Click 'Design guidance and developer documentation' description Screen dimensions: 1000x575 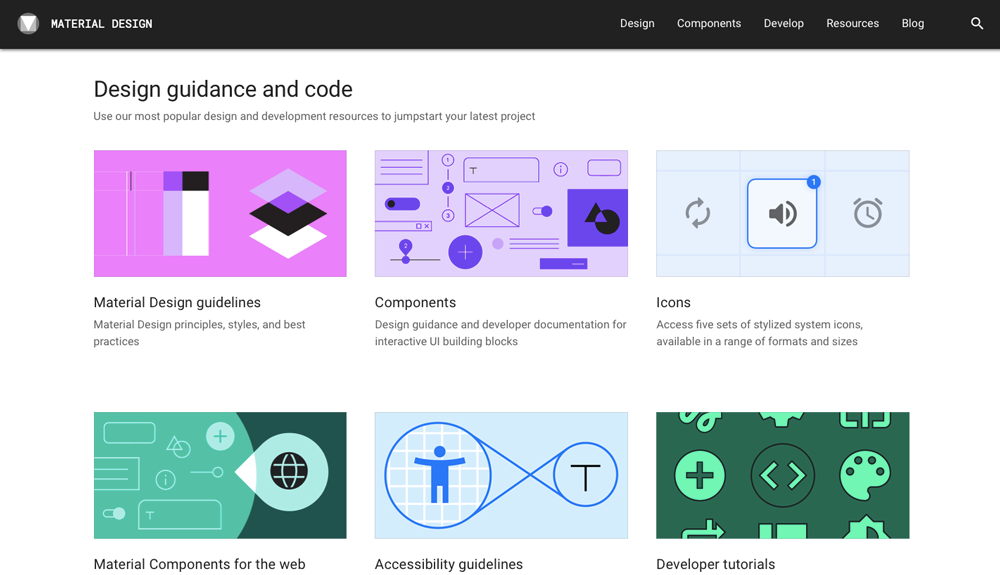501,333
